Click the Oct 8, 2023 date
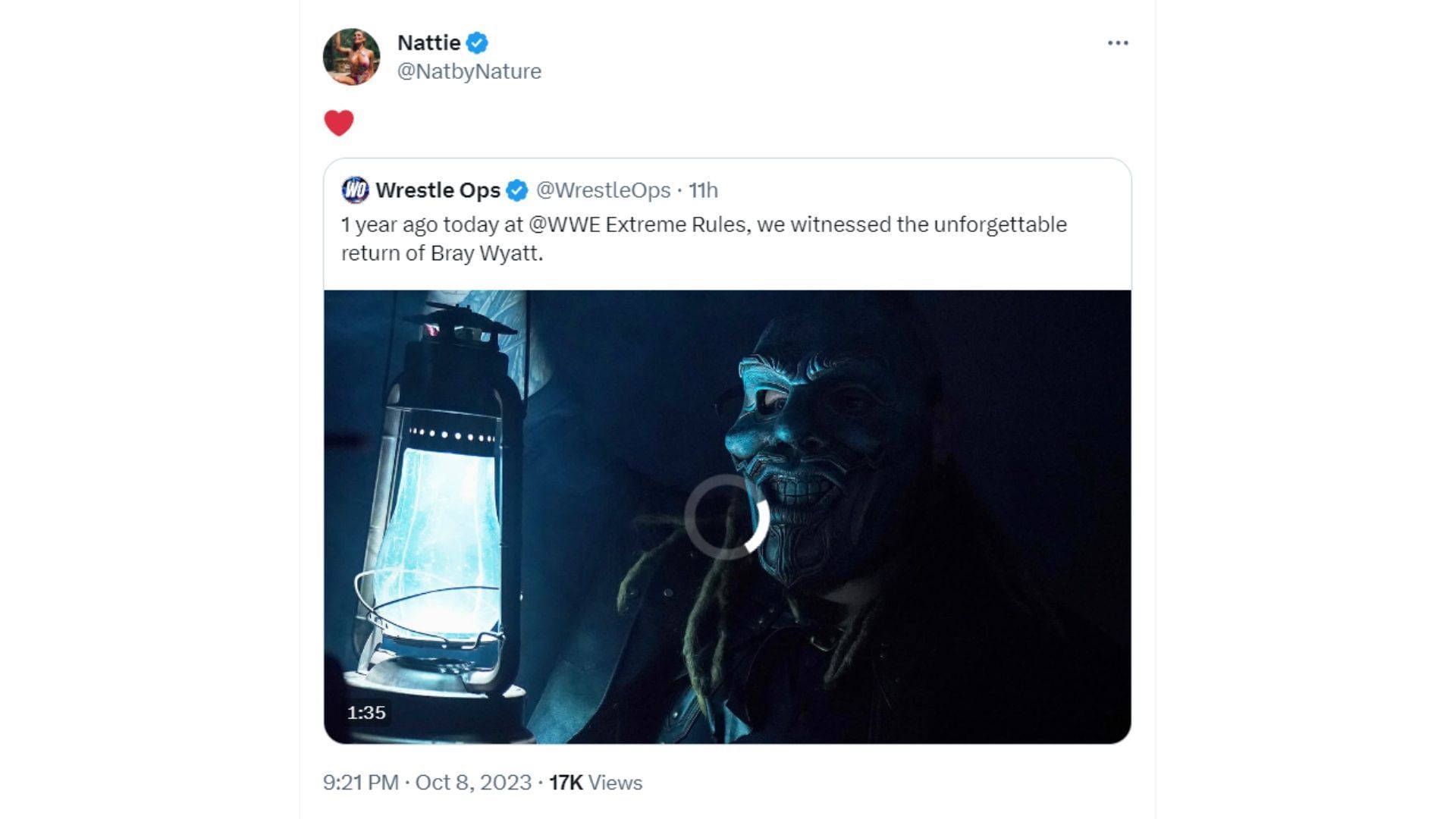This screenshot has height=819, width=1456. tap(473, 783)
